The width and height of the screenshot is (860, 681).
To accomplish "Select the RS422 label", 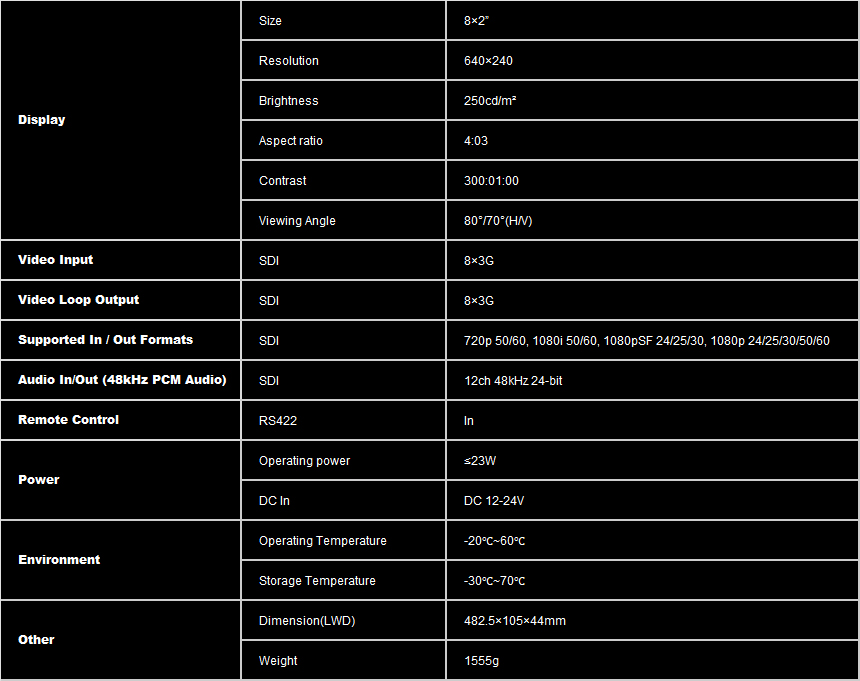I will click(277, 421).
